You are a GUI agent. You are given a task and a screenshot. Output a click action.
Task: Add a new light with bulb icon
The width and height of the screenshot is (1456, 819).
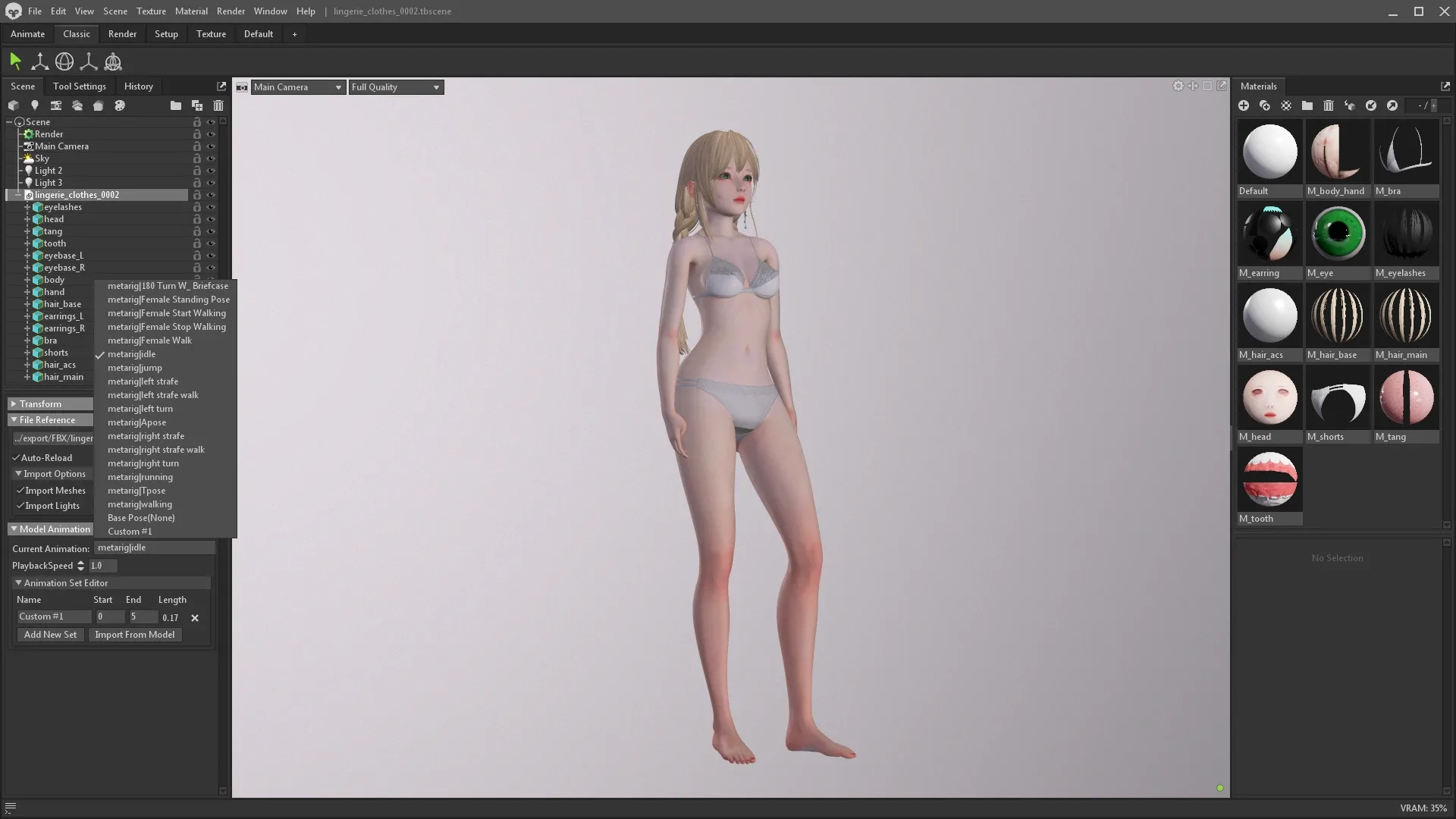click(34, 105)
